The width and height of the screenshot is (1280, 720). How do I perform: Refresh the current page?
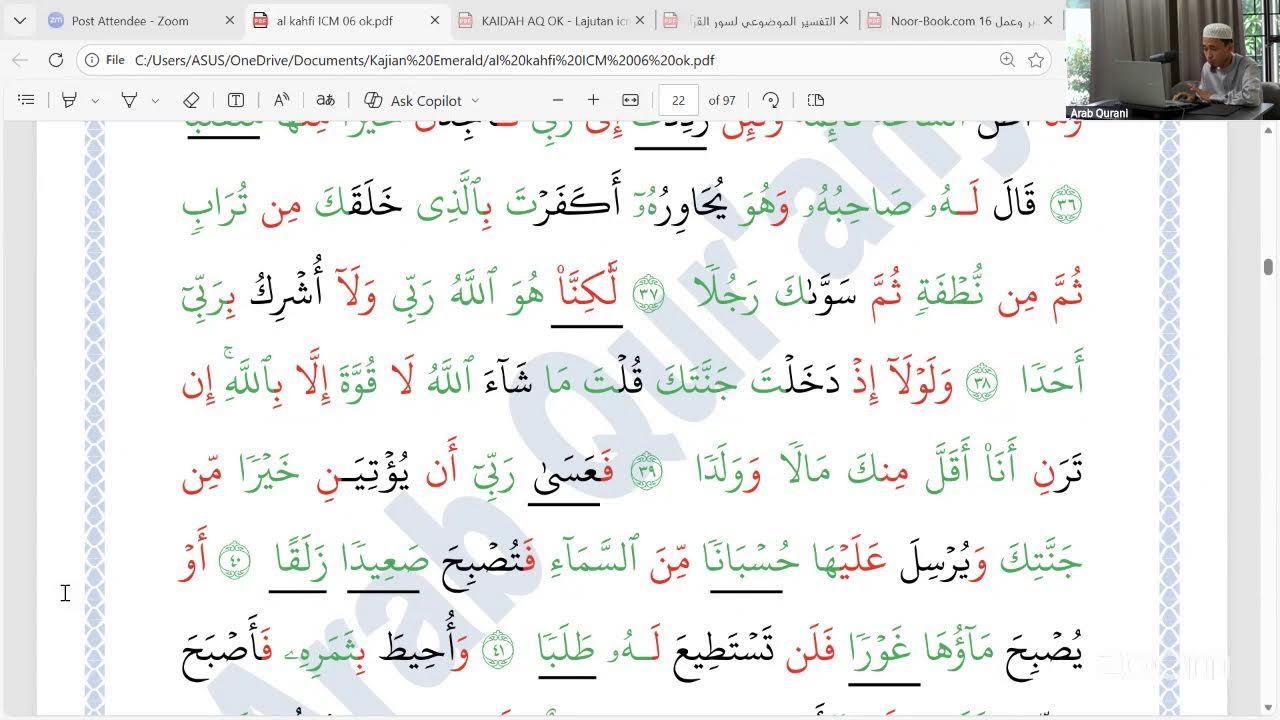56,60
